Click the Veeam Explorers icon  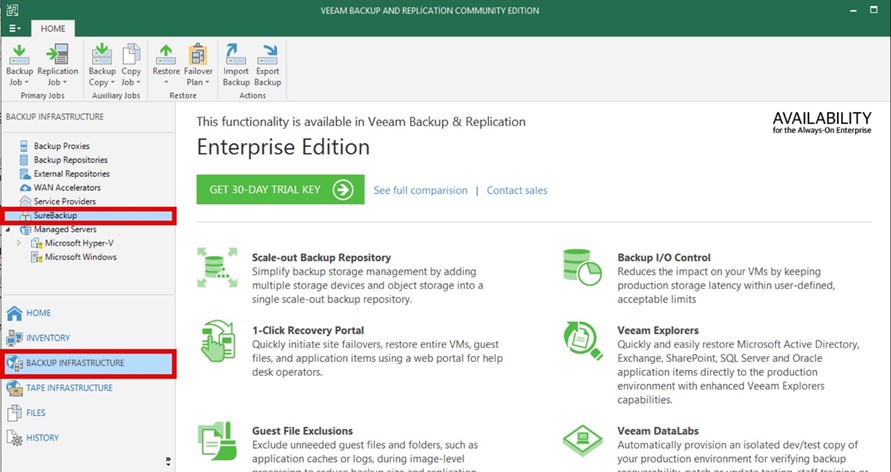[583, 340]
